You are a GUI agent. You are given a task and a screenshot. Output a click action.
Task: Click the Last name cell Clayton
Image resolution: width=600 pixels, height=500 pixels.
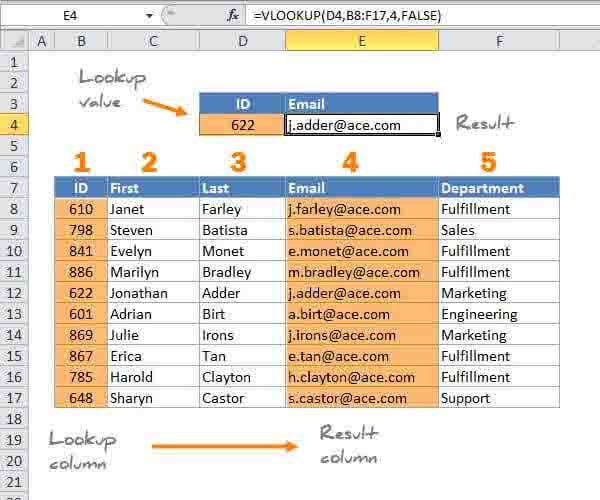242,377
